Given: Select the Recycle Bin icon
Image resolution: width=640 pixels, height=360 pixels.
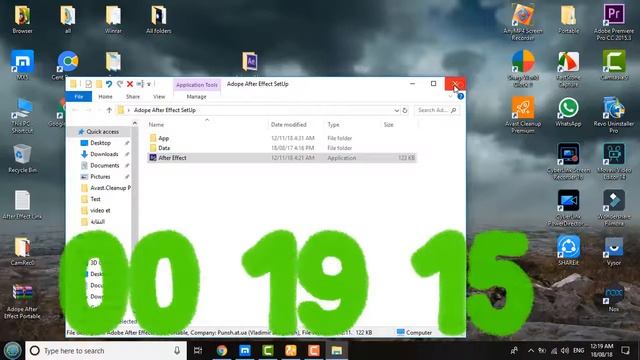Looking at the screenshot, I should click(x=22, y=158).
